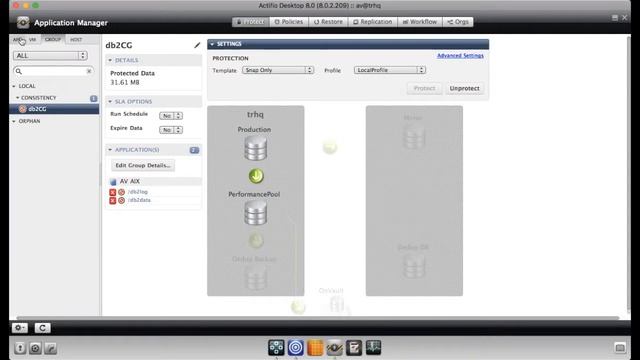Switch to the Restore tab
Viewport: 640px width, 360px height.
click(x=329, y=22)
